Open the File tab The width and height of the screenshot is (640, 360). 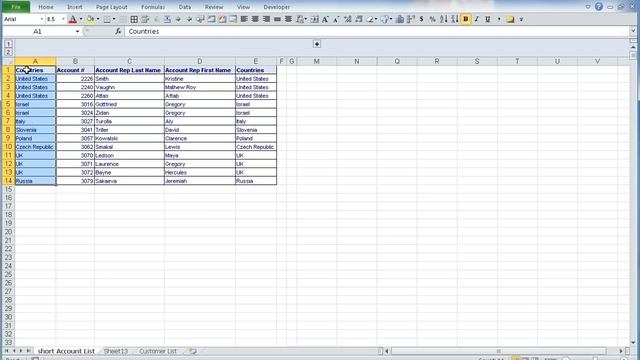coord(16,7)
